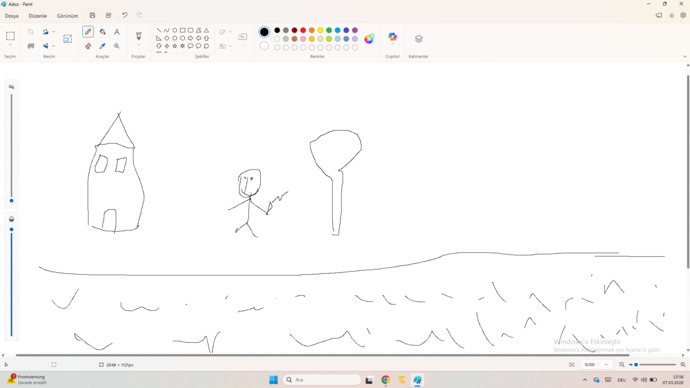Select the Text tool
The image size is (690, 388).
click(117, 32)
